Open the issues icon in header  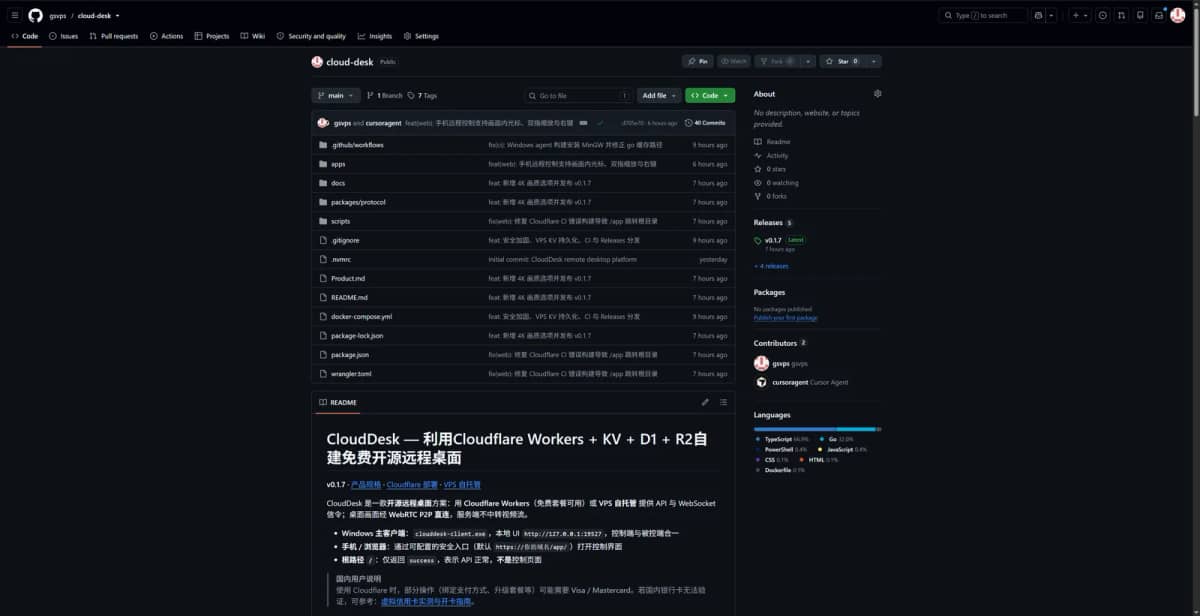tap(1103, 16)
